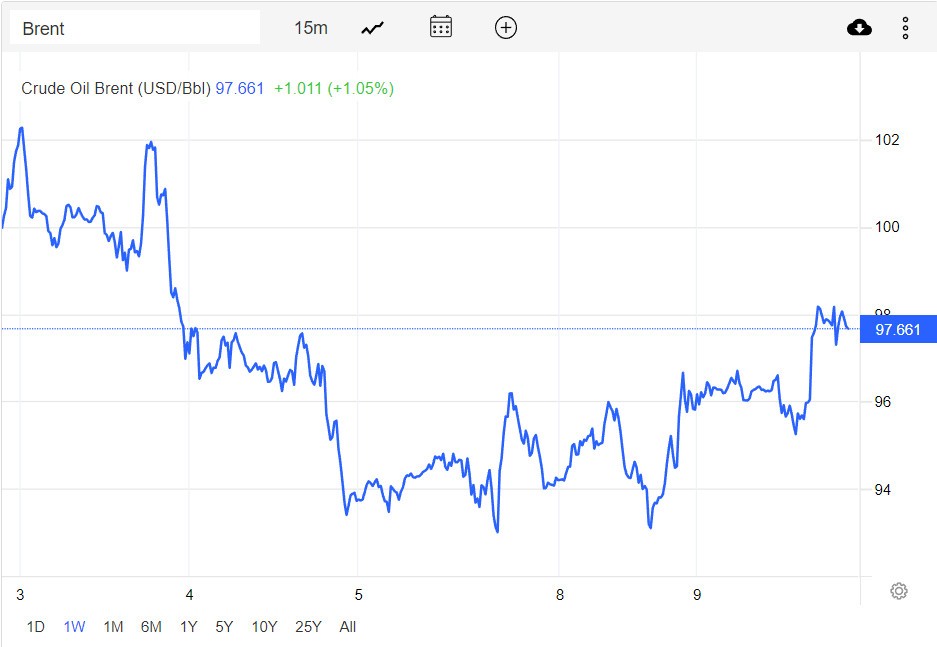The width and height of the screenshot is (937, 647).
Task: Open chart settings gear icon
Action: pos(898,591)
